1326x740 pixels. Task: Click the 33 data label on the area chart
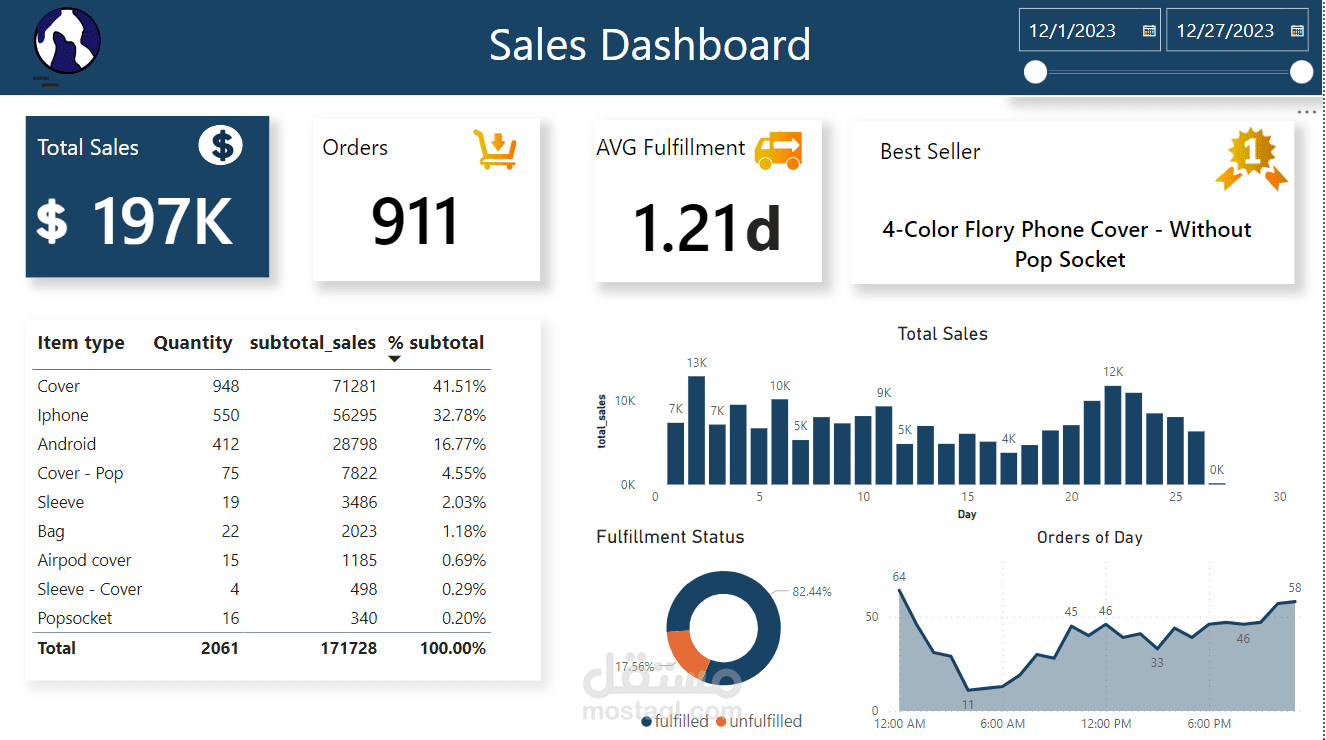point(1157,662)
